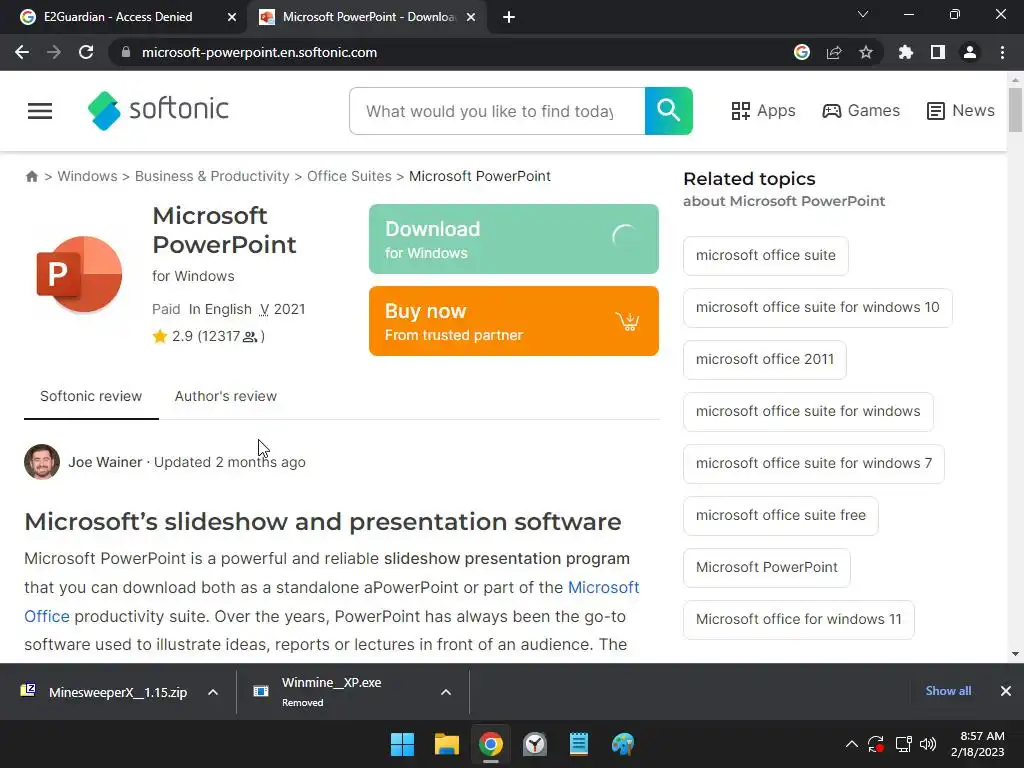Select 'microsoft office suite free' tag
1024x768 pixels.
[x=780, y=515]
